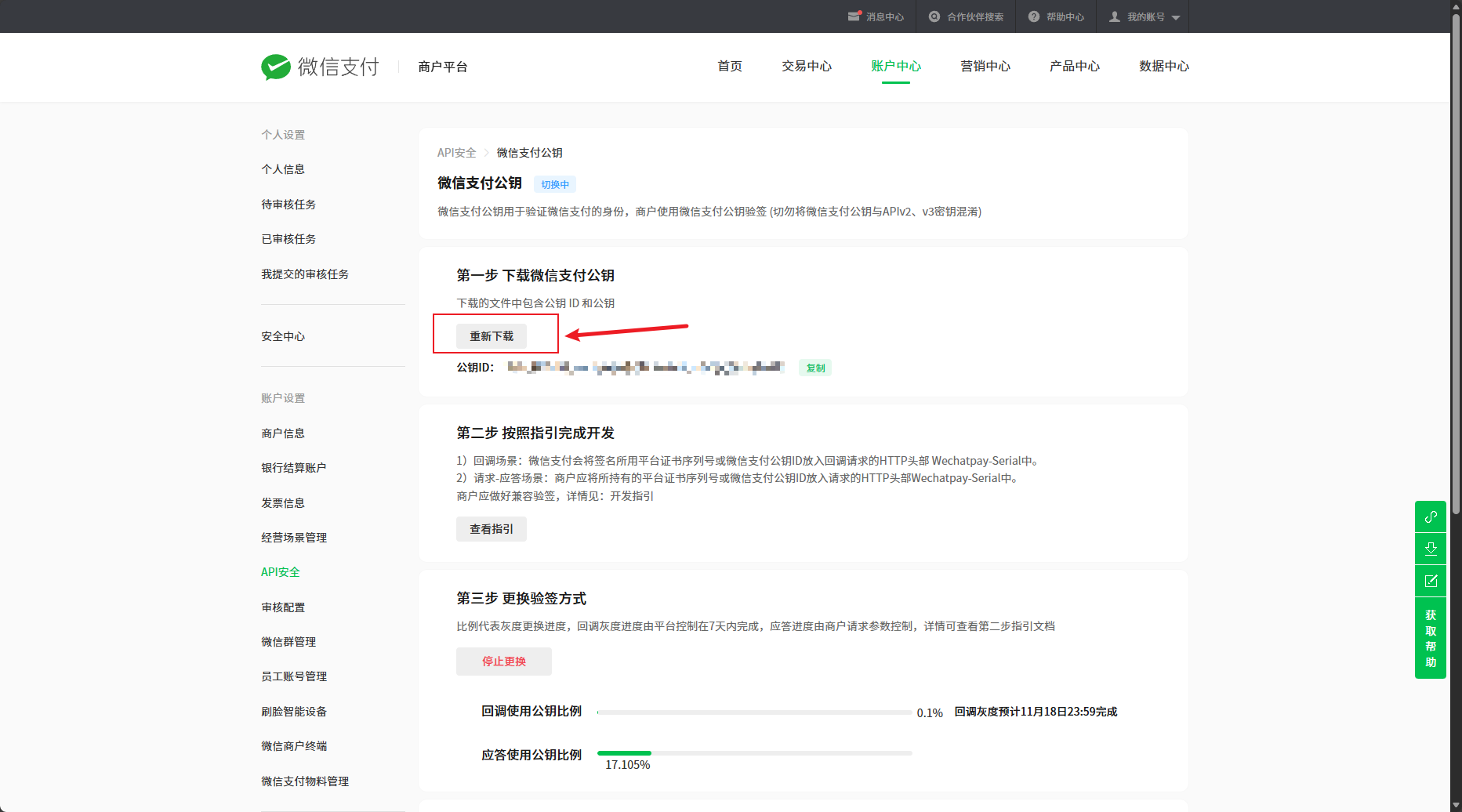1462x812 pixels.
Task: Click the my account person icon
Action: [x=1115, y=16]
